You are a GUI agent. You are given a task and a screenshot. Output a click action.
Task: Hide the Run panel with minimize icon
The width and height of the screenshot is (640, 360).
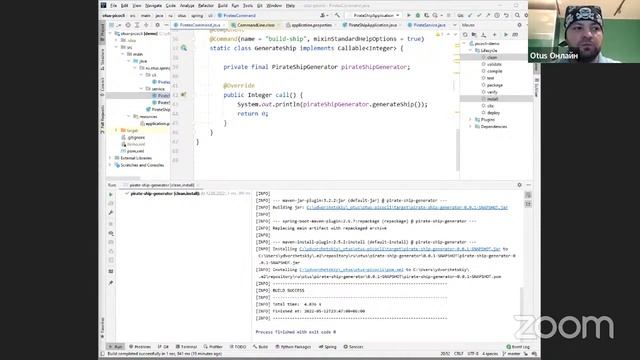coord(529,185)
